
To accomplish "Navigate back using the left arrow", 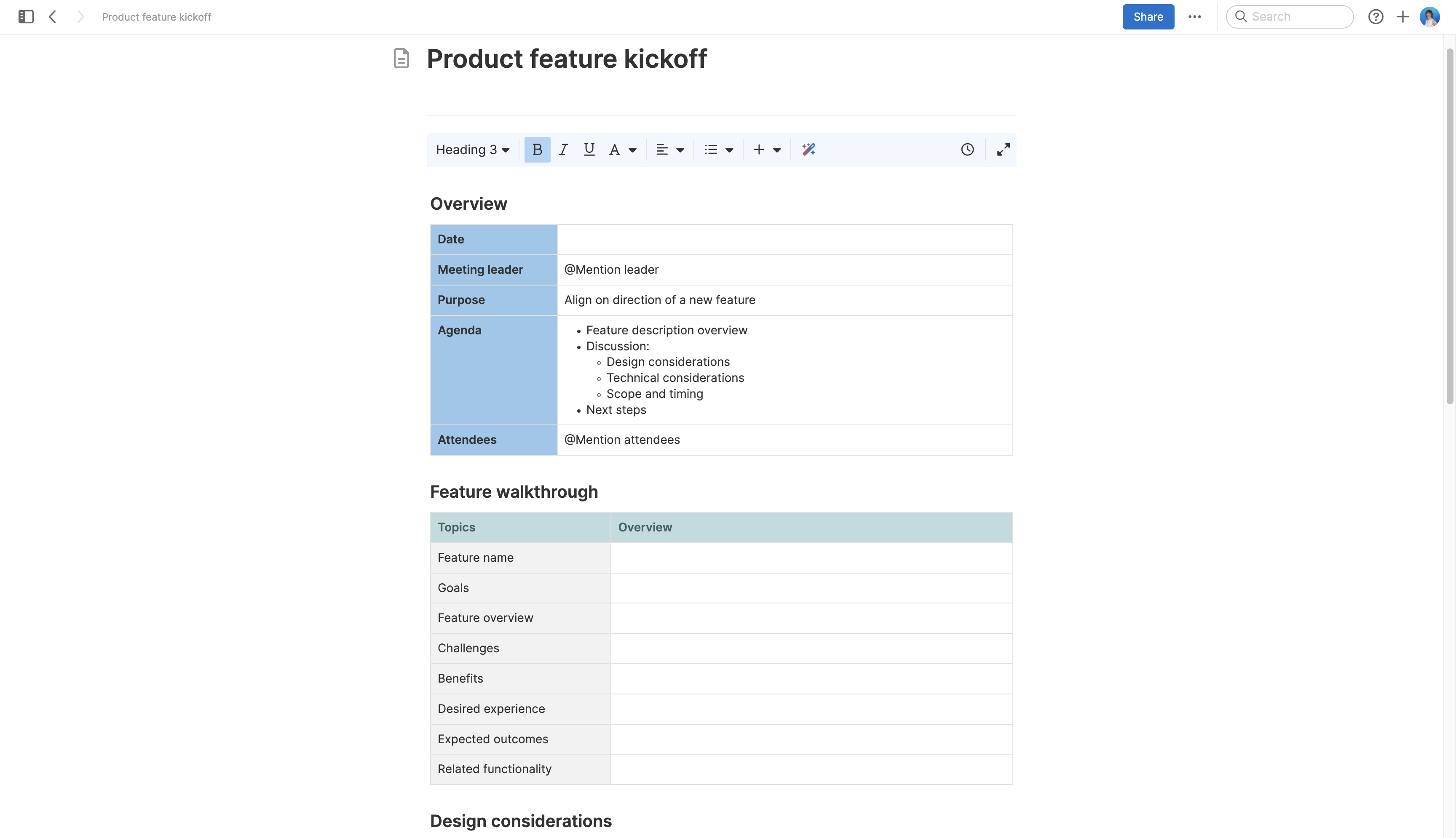I will [52, 17].
